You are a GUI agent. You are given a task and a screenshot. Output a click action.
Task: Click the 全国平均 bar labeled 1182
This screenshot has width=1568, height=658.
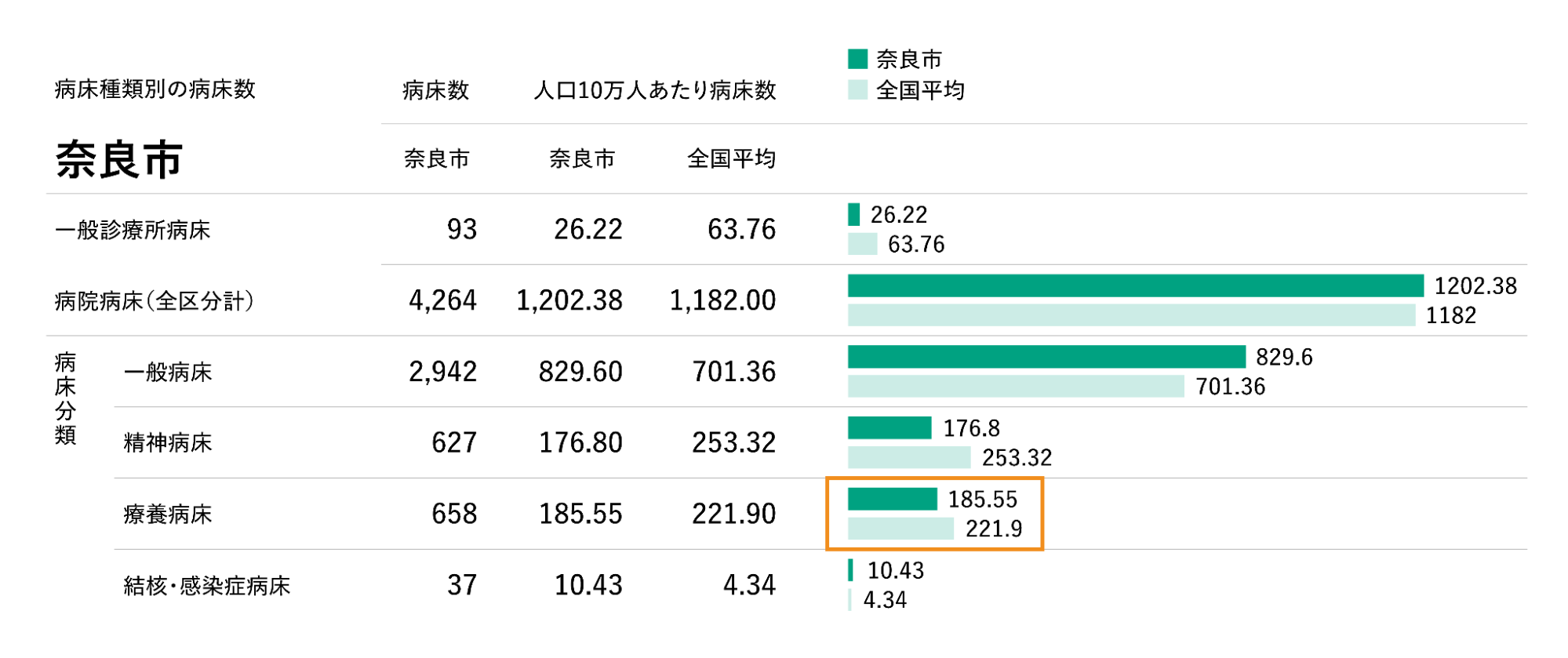(x=1131, y=315)
